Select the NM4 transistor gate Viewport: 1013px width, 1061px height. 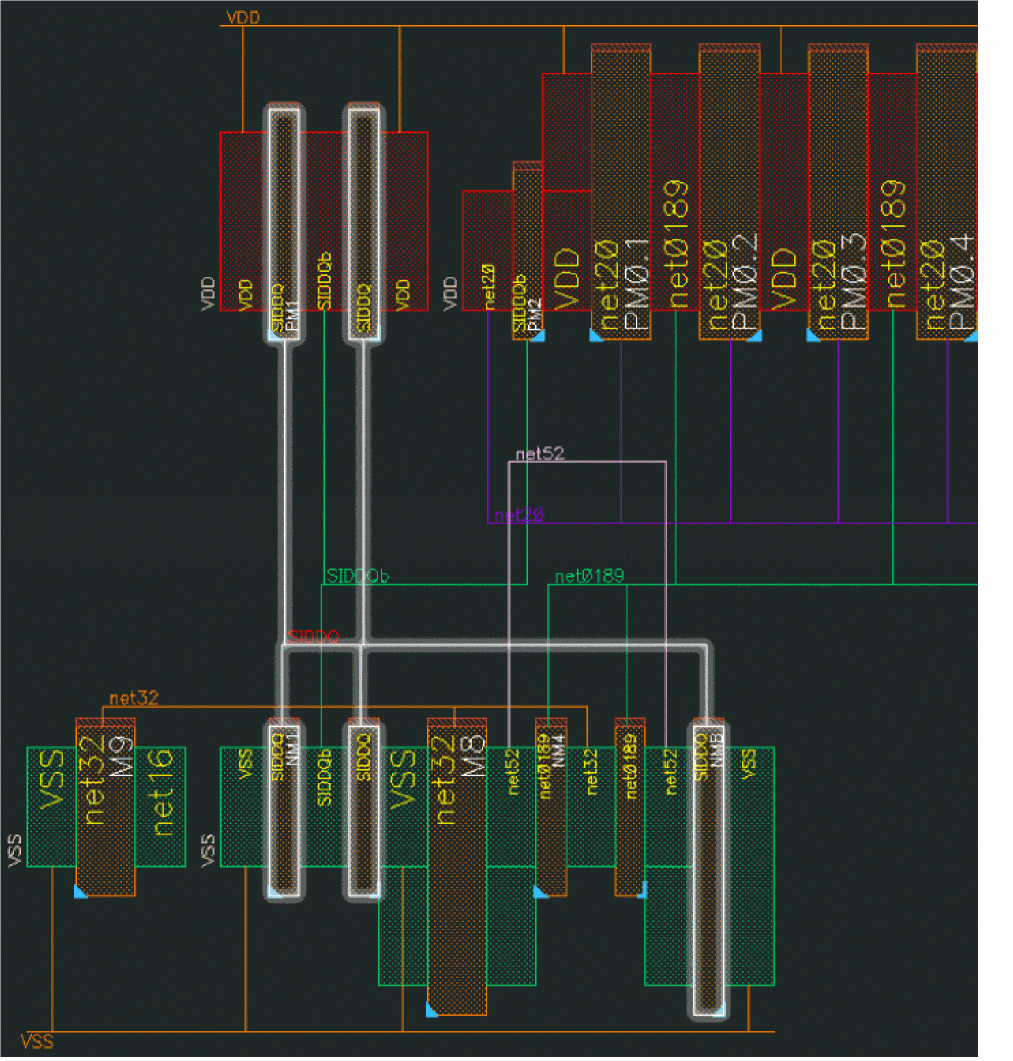pyautogui.click(x=551, y=806)
